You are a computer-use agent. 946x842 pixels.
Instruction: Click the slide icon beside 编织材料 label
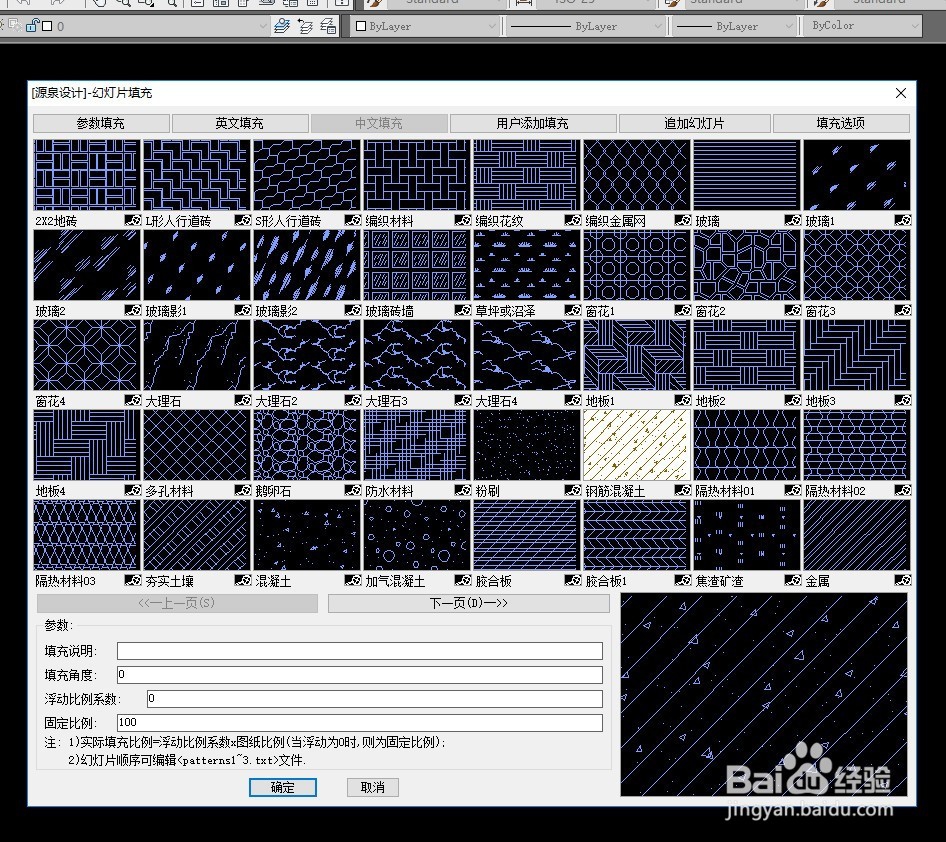tap(463, 220)
